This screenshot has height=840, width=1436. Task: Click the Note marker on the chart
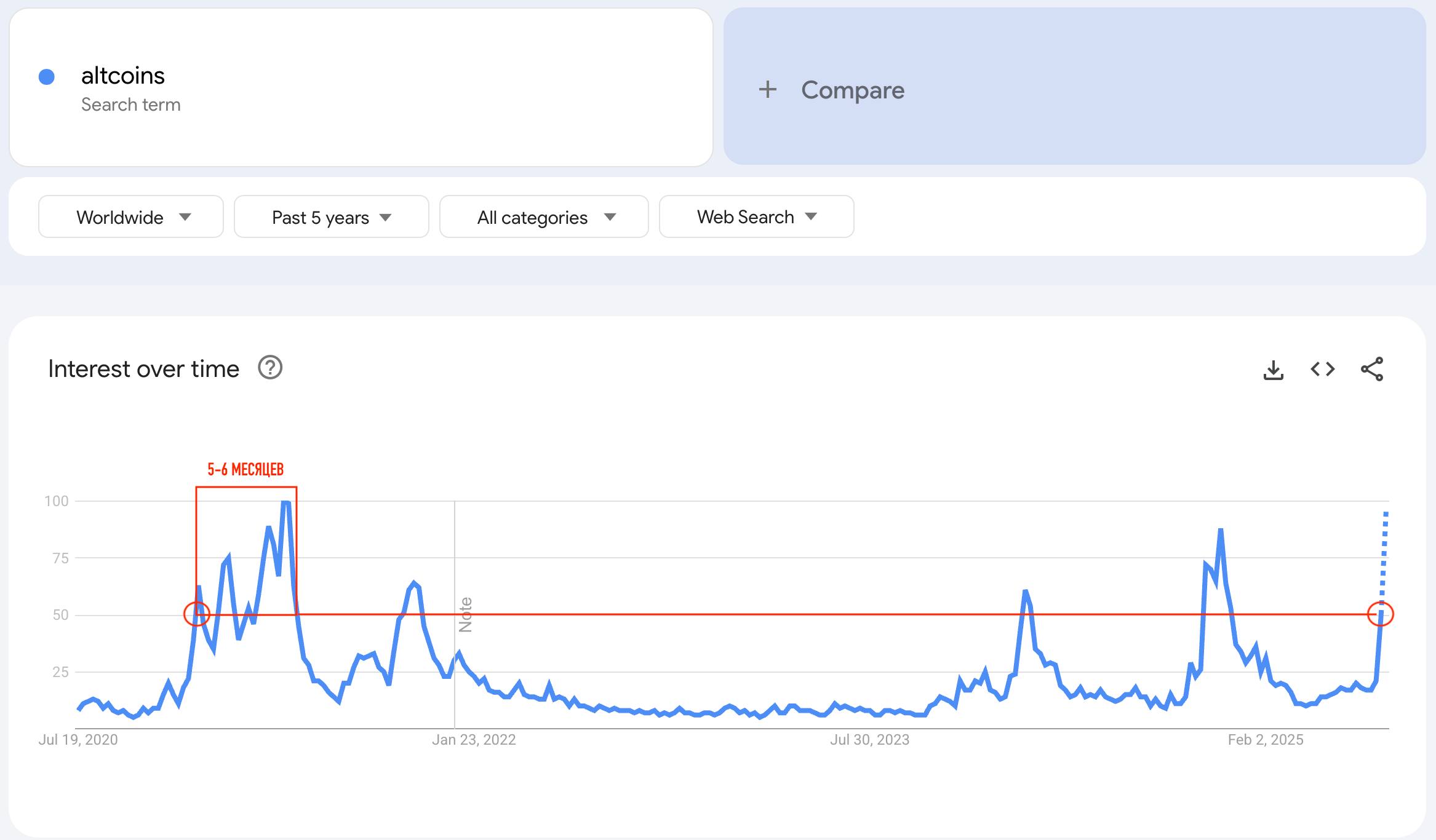point(466,614)
